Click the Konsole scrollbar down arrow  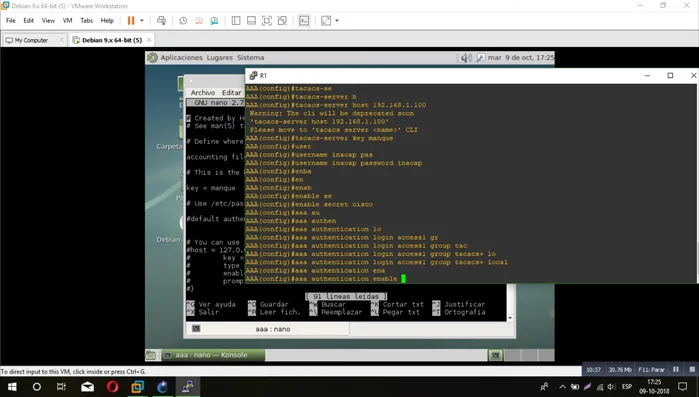click(x=510, y=318)
